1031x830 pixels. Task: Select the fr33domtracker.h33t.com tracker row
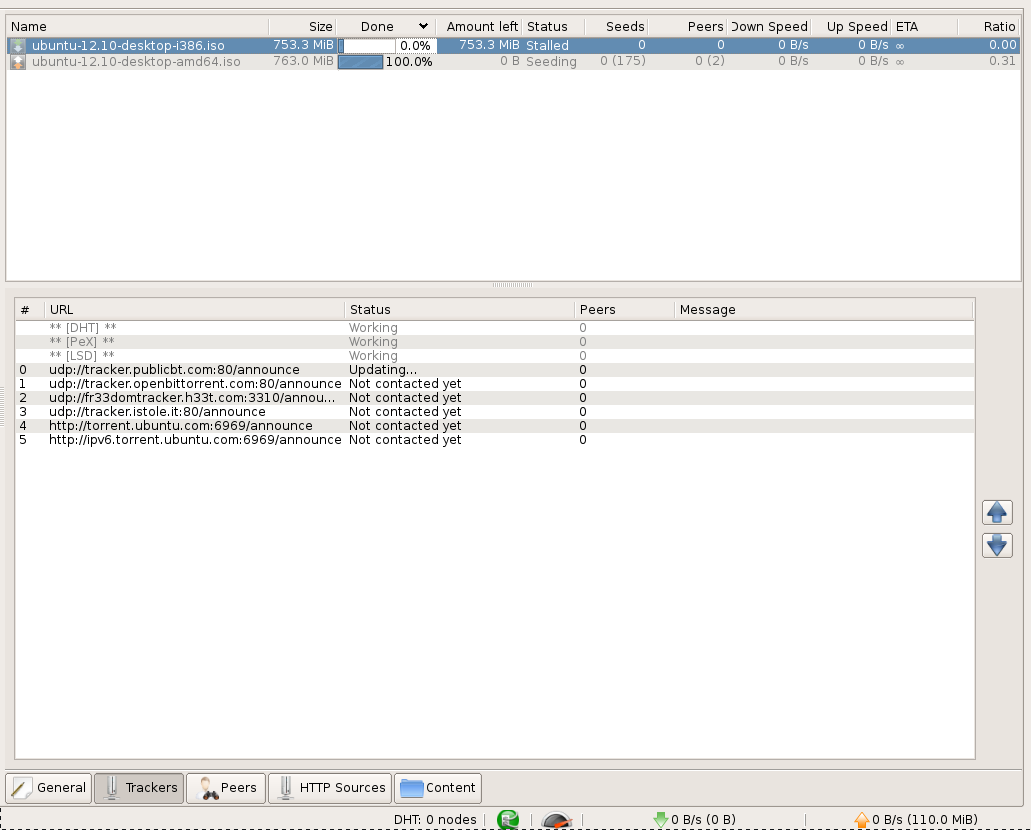tap(494, 398)
